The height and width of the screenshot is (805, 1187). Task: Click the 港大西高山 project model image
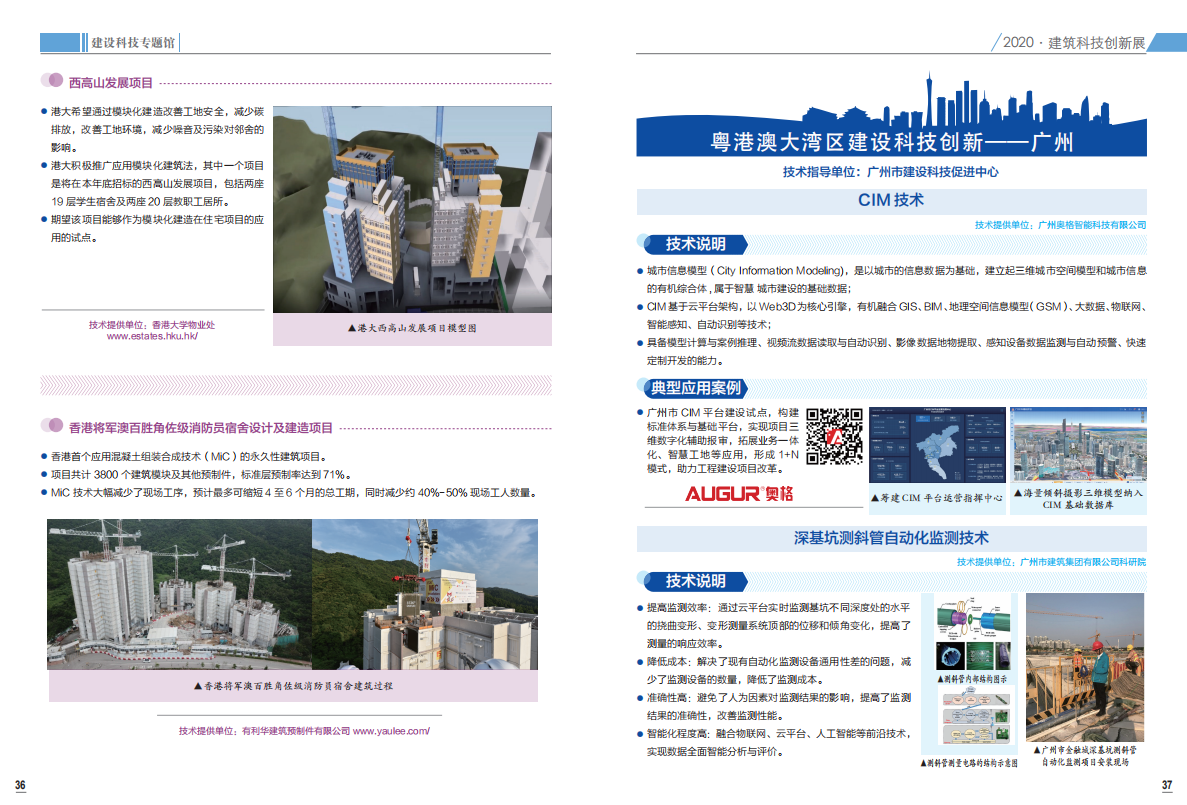[411, 210]
